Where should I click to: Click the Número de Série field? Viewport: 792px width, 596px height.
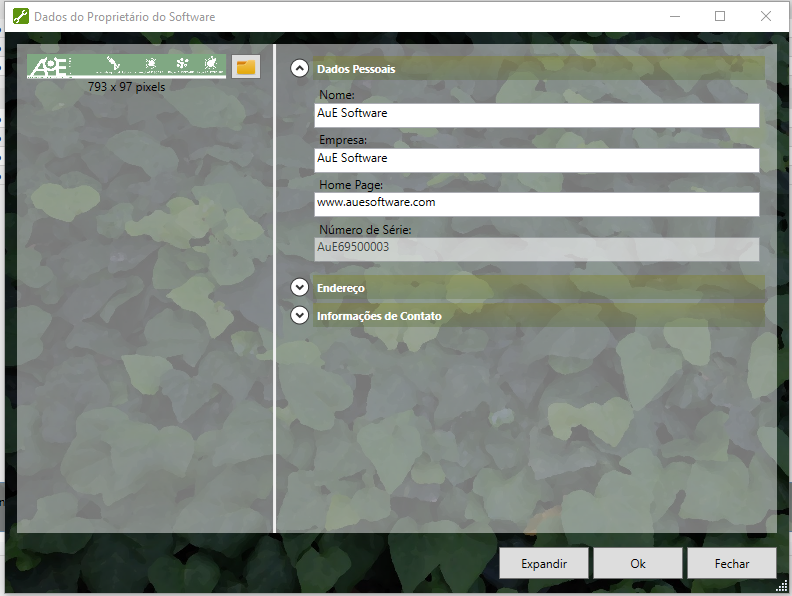[537, 248]
